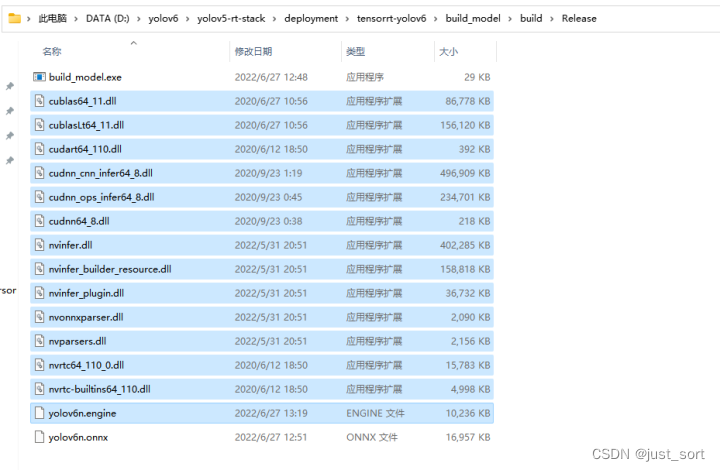Screen dimensions: 720x471
Task: Click the cudnn_cnn_infer64_8.dll file icon
Action: (x=39, y=173)
